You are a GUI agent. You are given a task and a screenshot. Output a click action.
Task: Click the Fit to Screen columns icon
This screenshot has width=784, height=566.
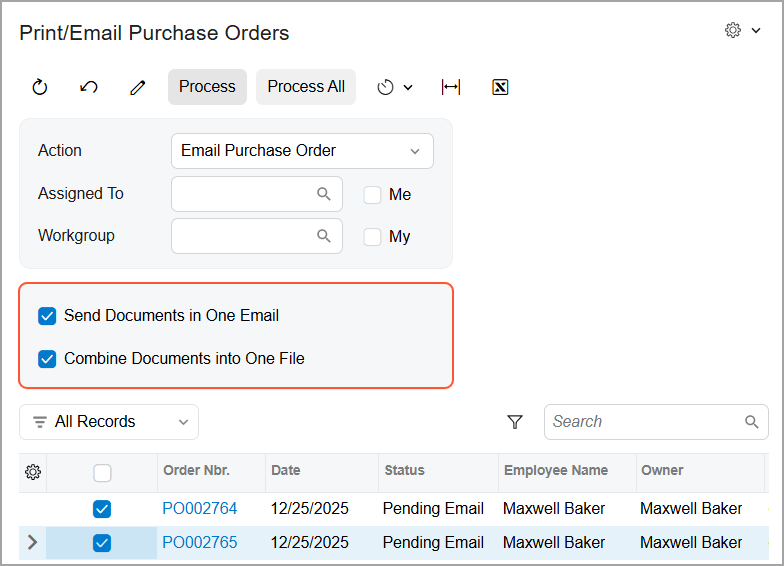[451, 87]
